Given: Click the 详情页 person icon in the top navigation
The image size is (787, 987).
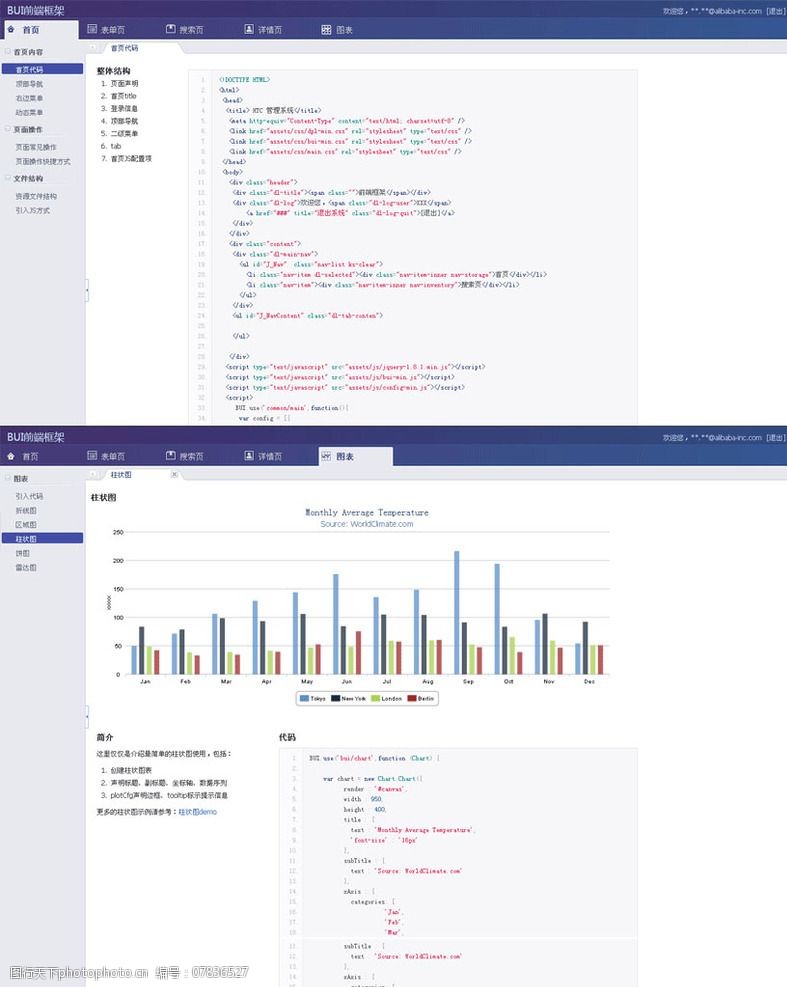Looking at the screenshot, I should [249, 30].
